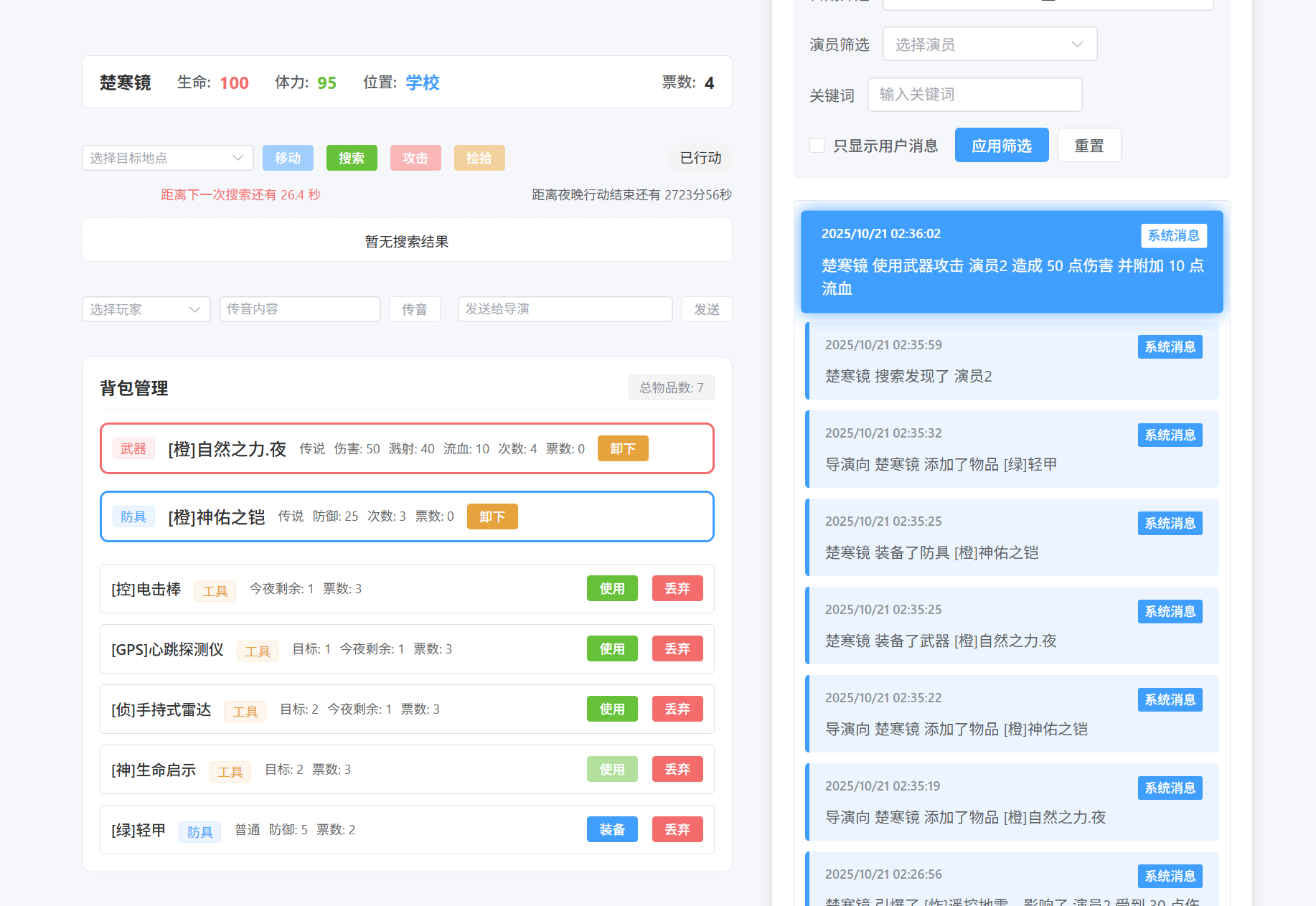
Task: Click the pink 攻击 button
Action: point(415,158)
